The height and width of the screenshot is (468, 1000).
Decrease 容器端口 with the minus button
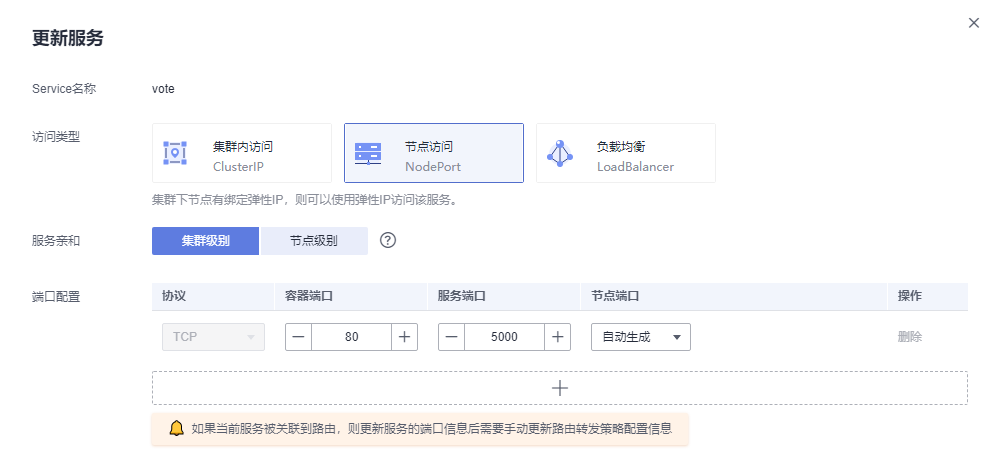pos(299,337)
